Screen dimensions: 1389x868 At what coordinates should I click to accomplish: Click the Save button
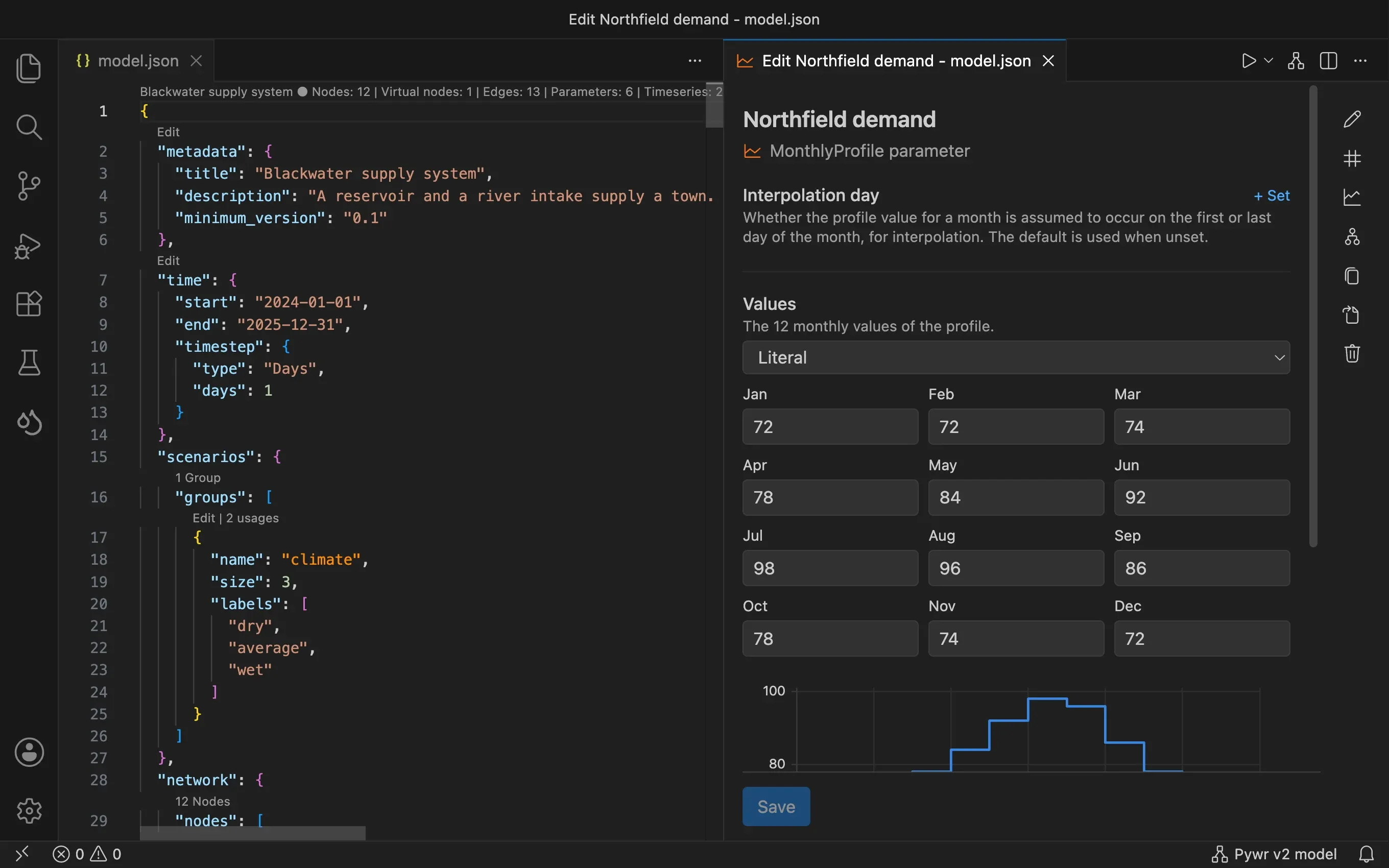[x=776, y=807]
